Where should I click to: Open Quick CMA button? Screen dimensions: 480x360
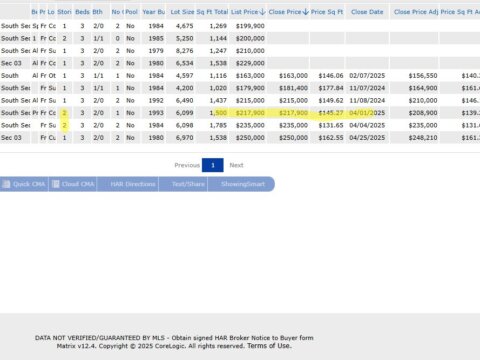click(x=24, y=184)
